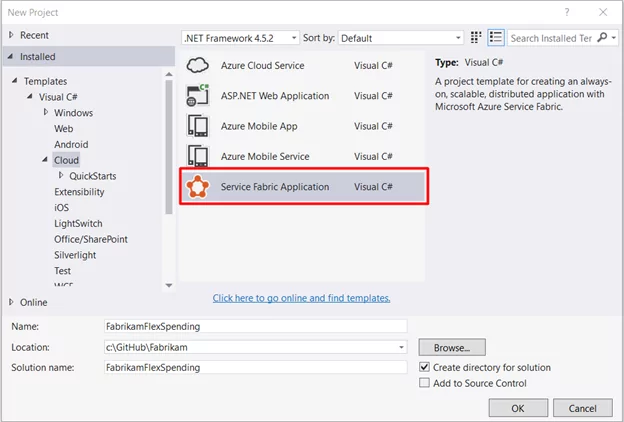Click the Solution name input field
The width and height of the screenshot is (624, 422).
tap(255, 367)
